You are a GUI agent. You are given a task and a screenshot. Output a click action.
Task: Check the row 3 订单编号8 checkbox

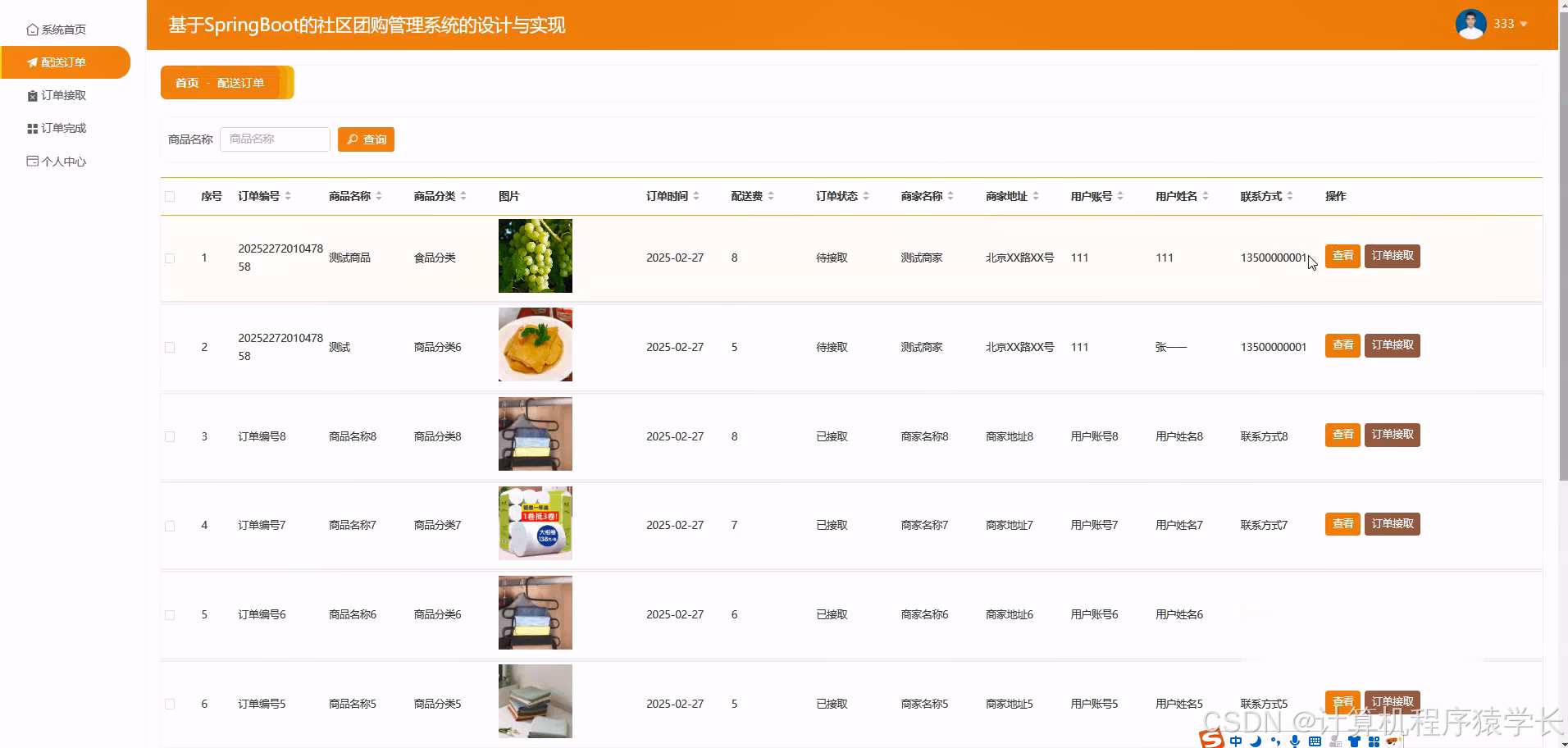[x=170, y=437]
